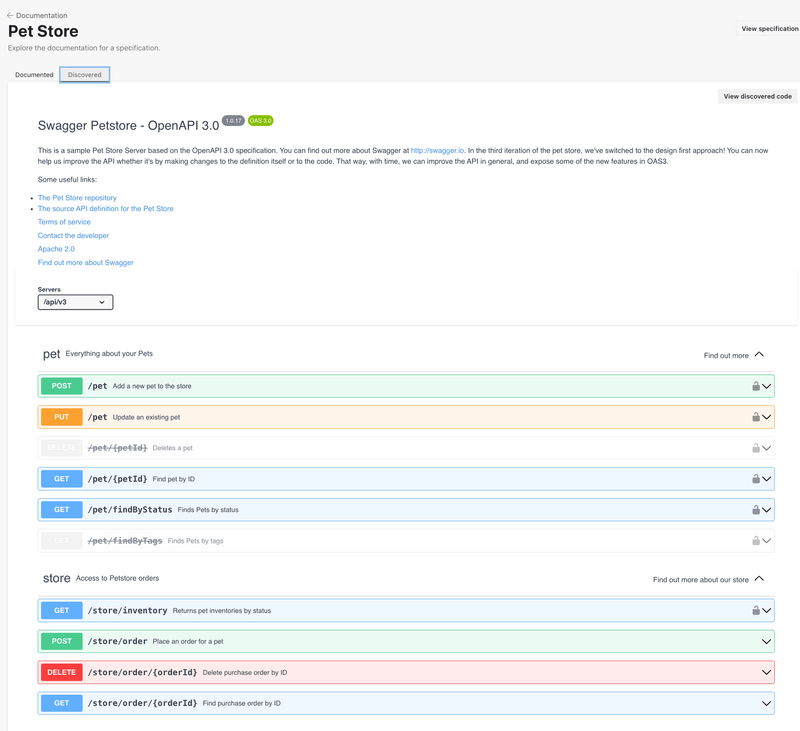Expand GET /store/order/{orderId} chevron

point(766,703)
